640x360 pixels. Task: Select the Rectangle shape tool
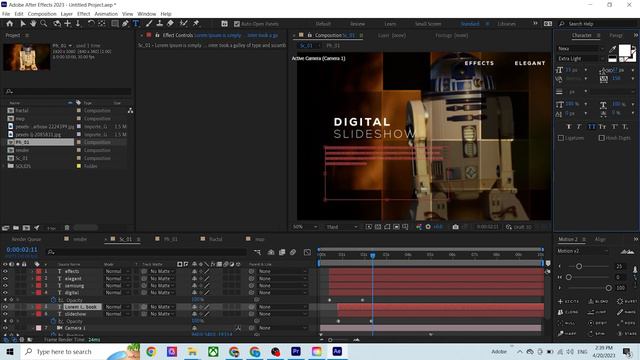115,24
